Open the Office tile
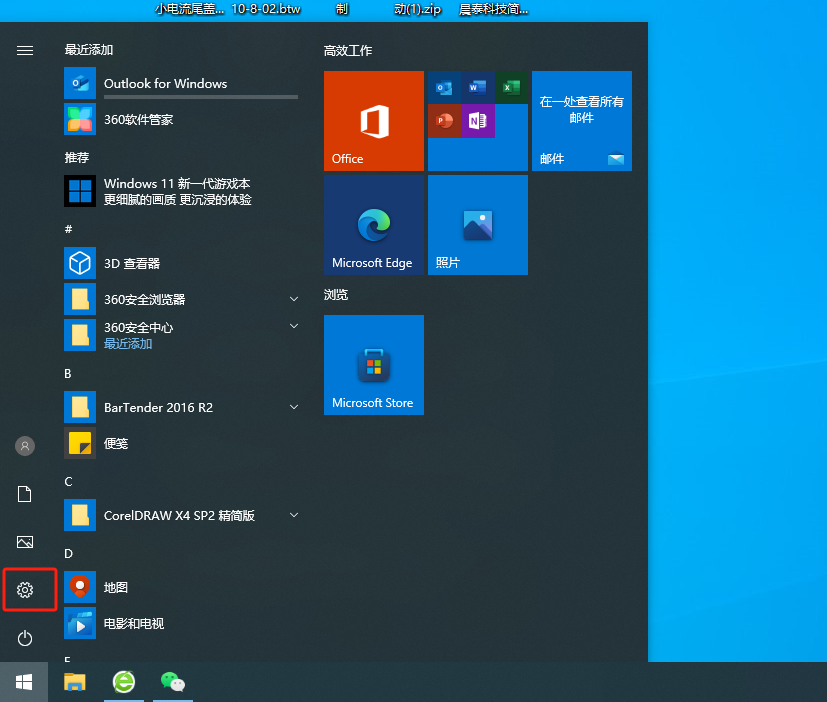This screenshot has height=702, width=827. pyautogui.click(x=373, y=121)
